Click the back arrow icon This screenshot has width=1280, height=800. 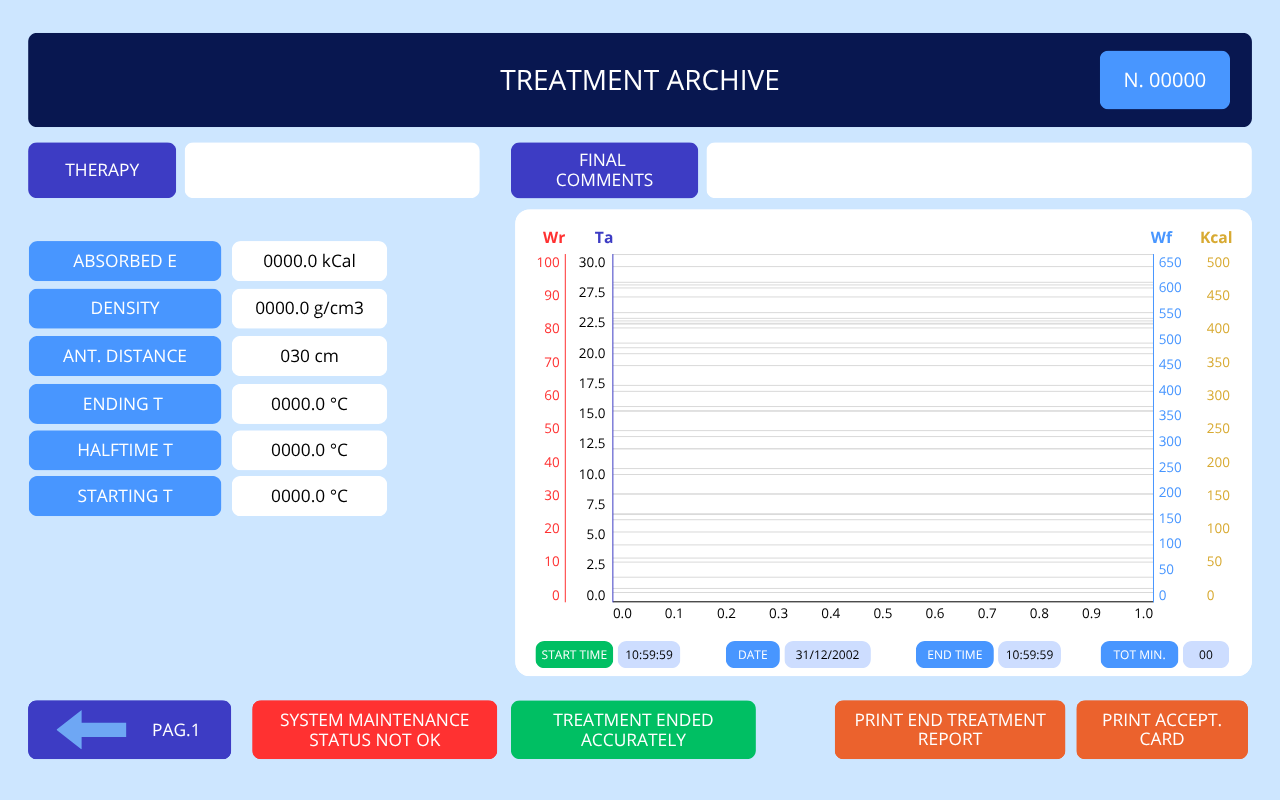click(x=91, y=729)
